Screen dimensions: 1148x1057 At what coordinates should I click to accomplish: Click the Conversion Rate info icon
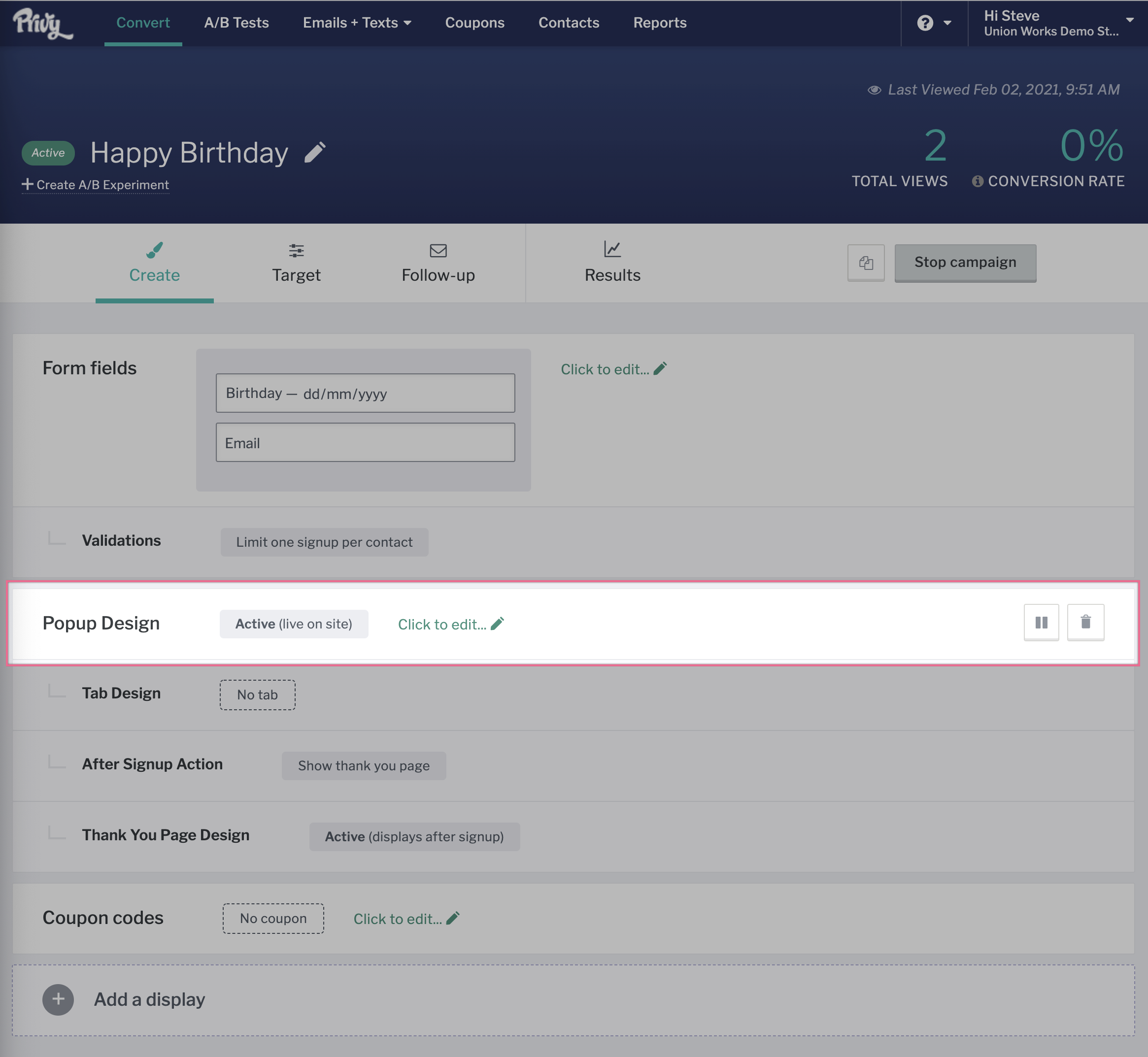(978, 181)
